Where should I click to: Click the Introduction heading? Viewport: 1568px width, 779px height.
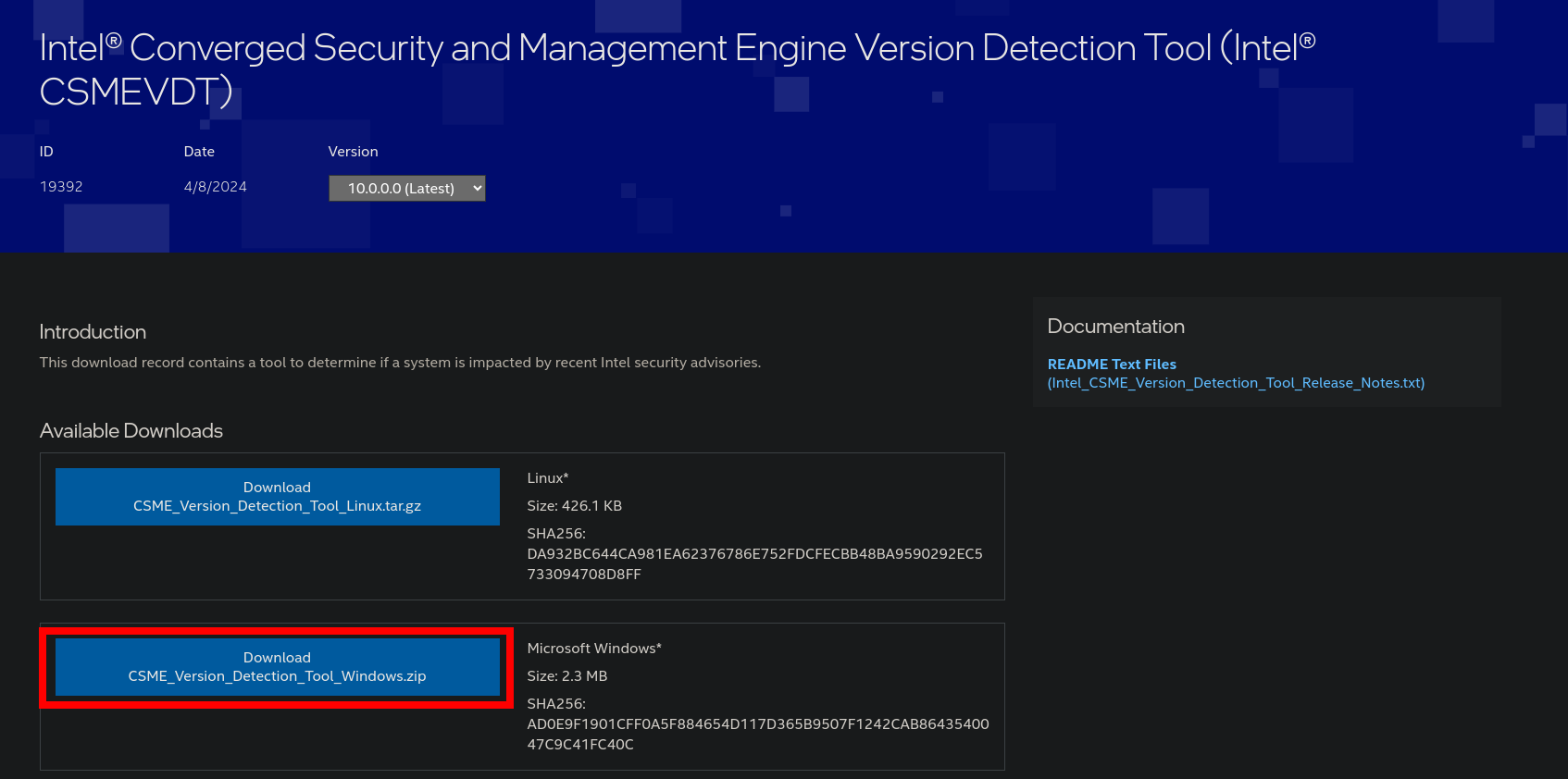(93, 332)
